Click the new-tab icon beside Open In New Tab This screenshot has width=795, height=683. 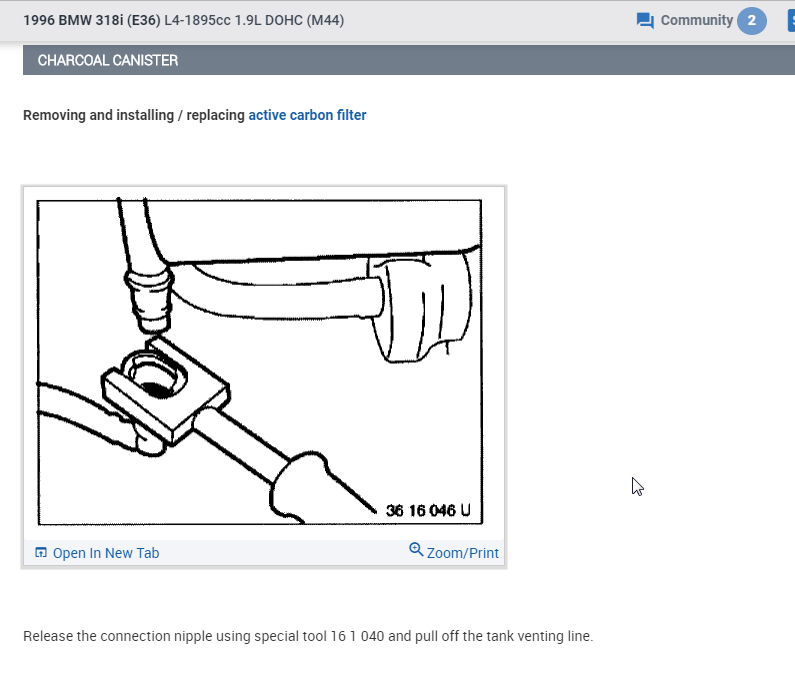41,552
